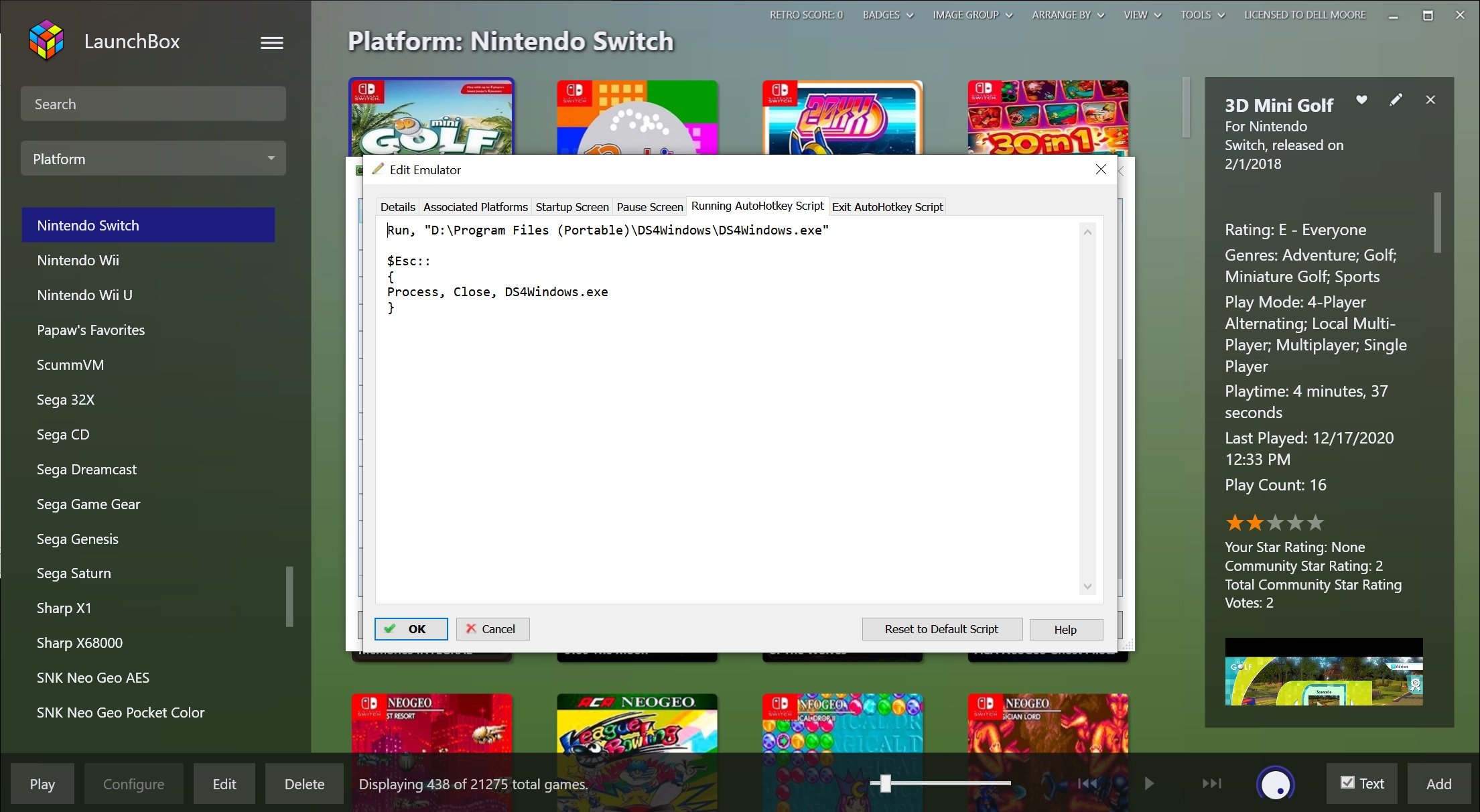Open the Tools menu

1203,15
